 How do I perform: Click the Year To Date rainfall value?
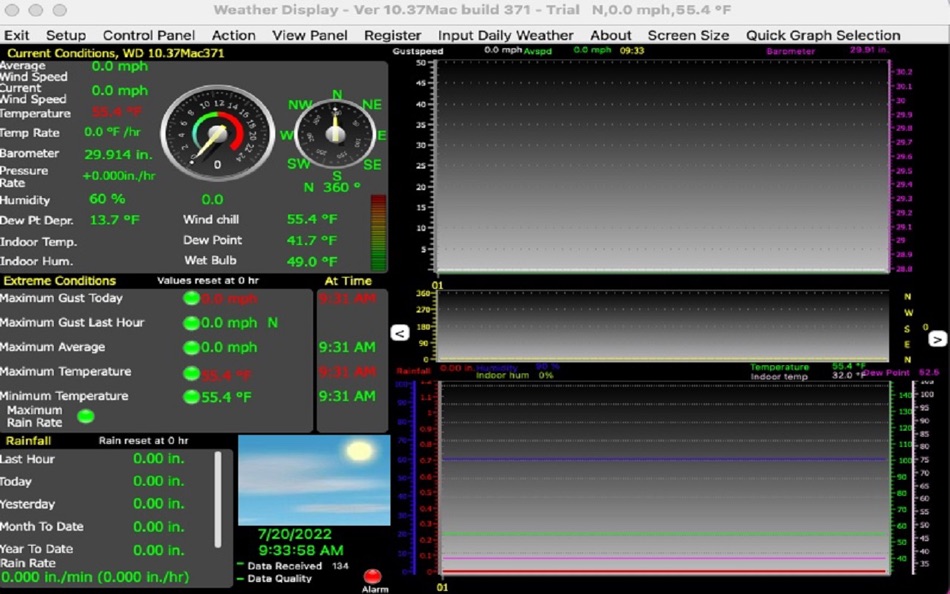point(158,550)
